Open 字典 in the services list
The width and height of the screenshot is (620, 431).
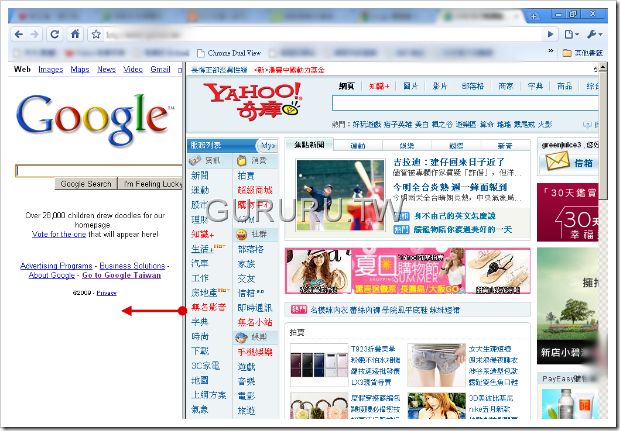[200, 322]
